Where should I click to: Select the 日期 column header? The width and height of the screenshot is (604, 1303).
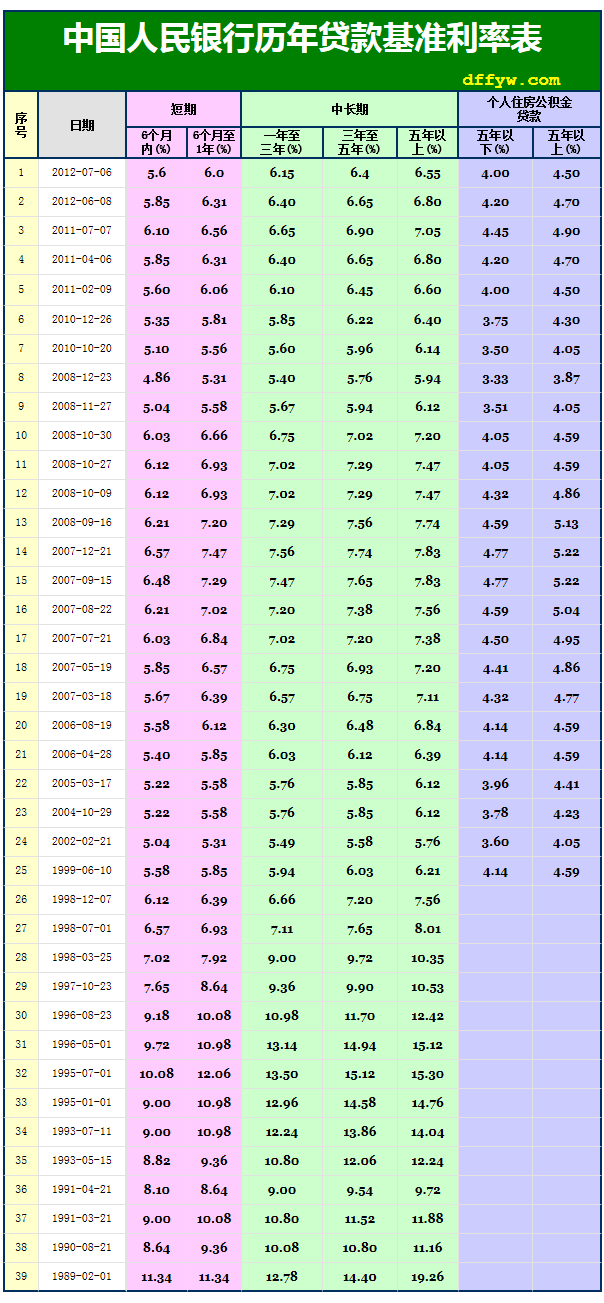tap(82, 125)
